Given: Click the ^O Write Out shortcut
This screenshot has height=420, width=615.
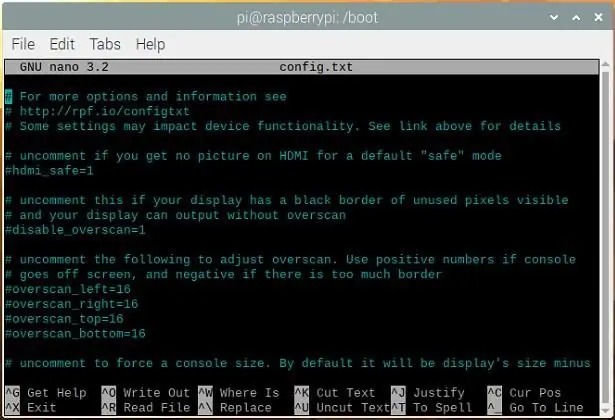Looking at the screenshot, I should [x=146, y=393].
